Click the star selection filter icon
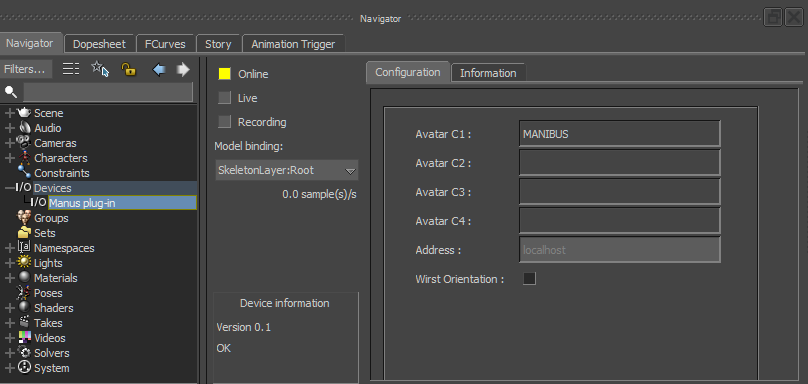The image size is (808, 384). coord(100,69)
